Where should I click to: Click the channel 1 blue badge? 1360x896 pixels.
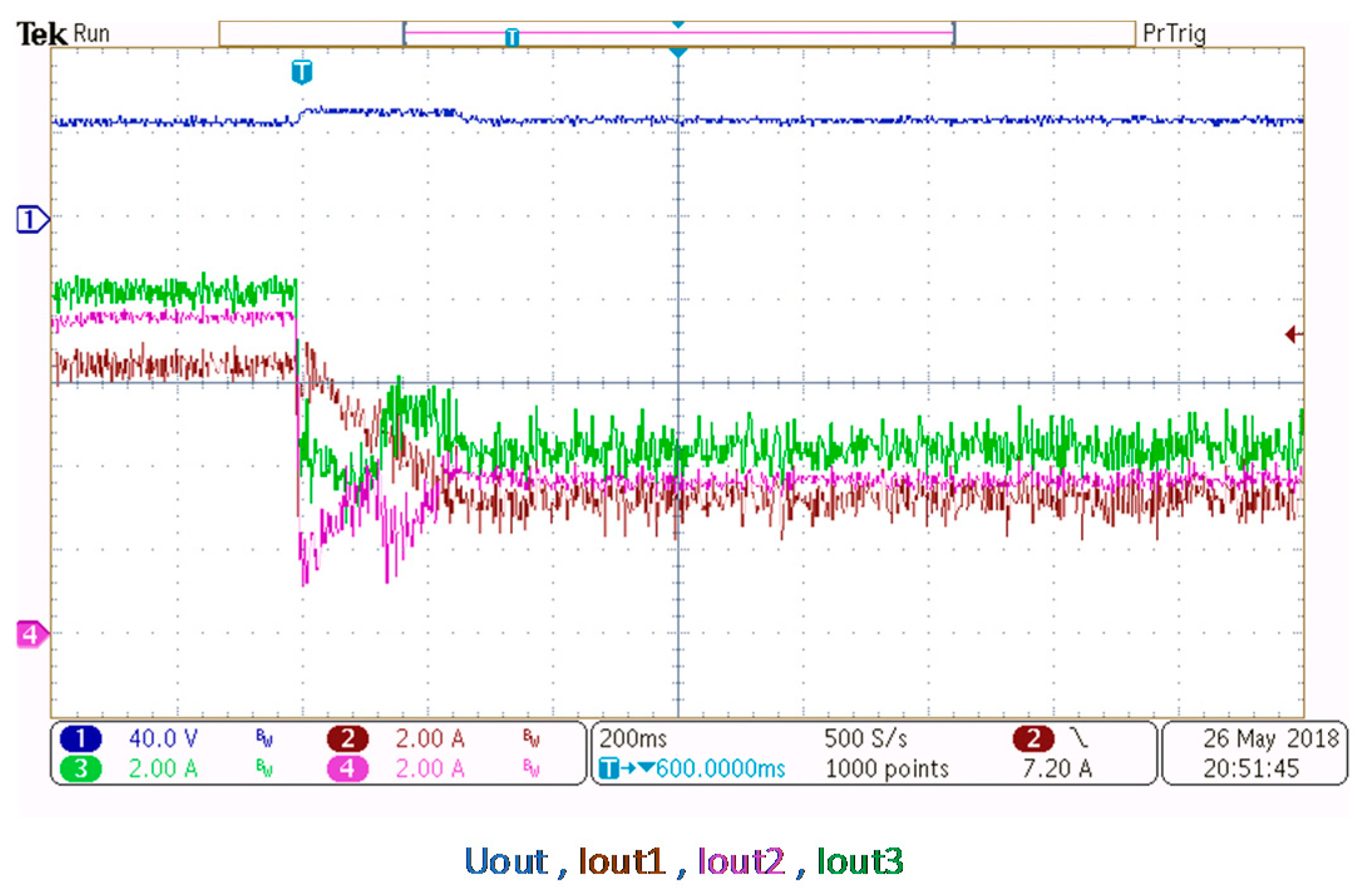click(80, 738)
